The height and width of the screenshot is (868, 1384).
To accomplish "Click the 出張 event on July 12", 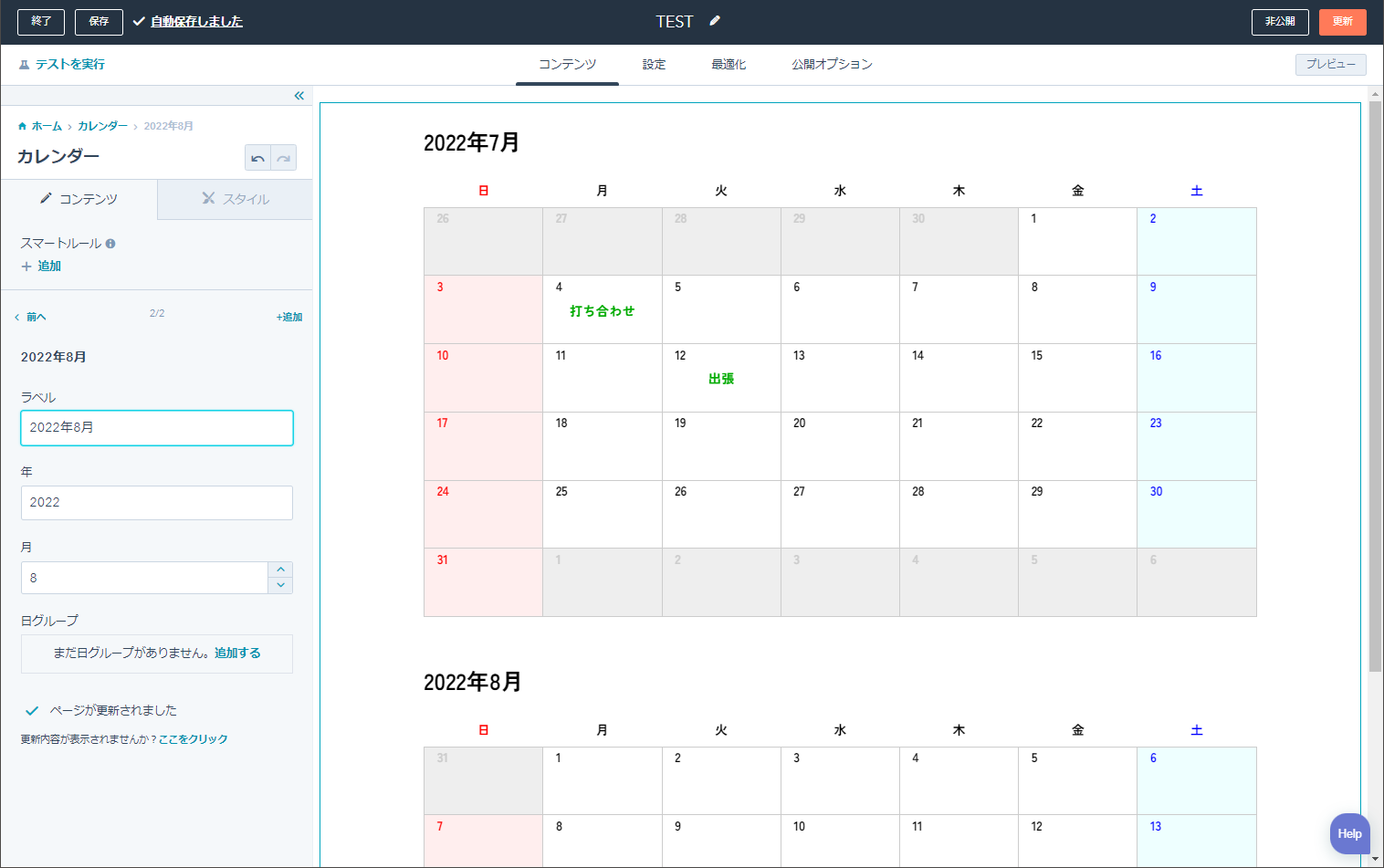I will click(721, 379).
